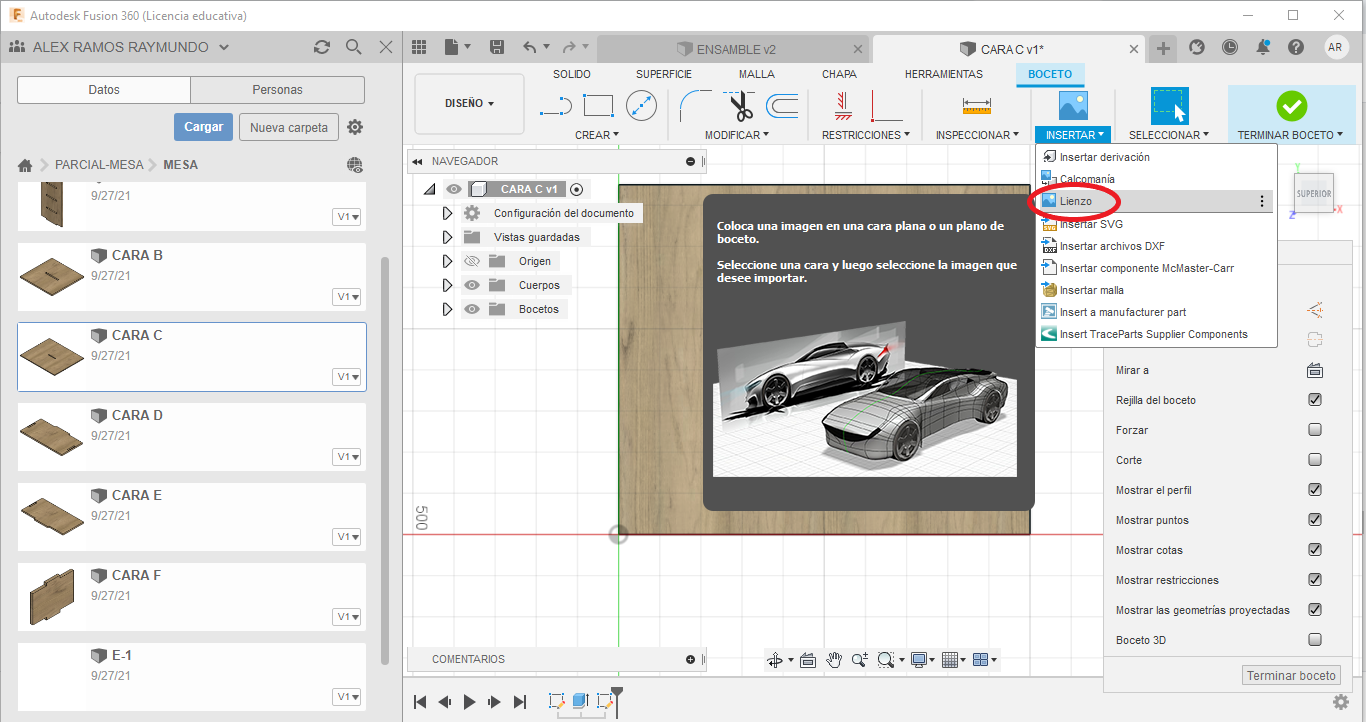Select the Trim scissors tool
Image resolution: width=1366 pixels, height=722 pixels.
741,106
